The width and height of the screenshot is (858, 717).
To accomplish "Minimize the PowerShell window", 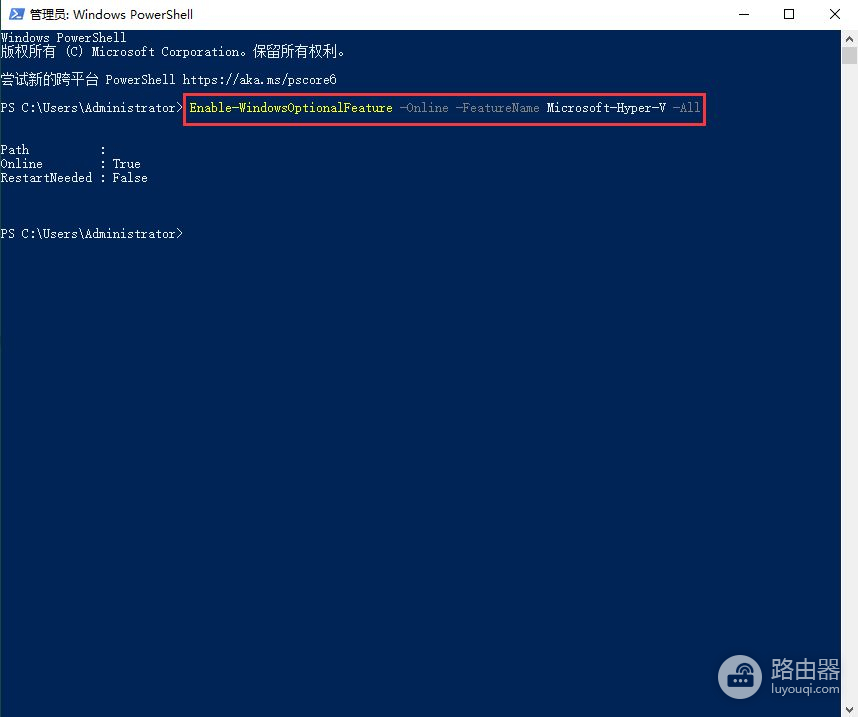I will 744,14.
